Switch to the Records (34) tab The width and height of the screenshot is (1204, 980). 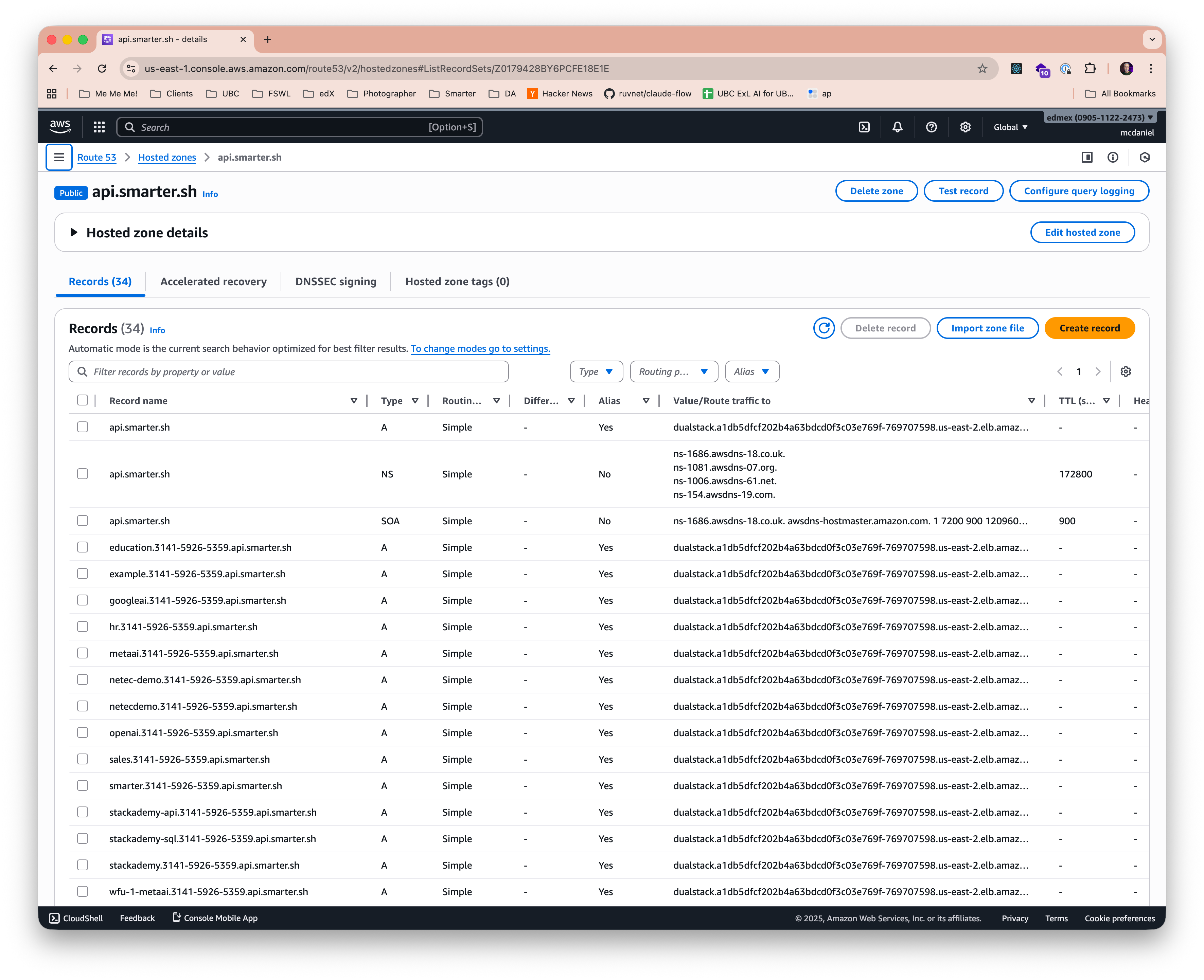(x=100, y=281)
